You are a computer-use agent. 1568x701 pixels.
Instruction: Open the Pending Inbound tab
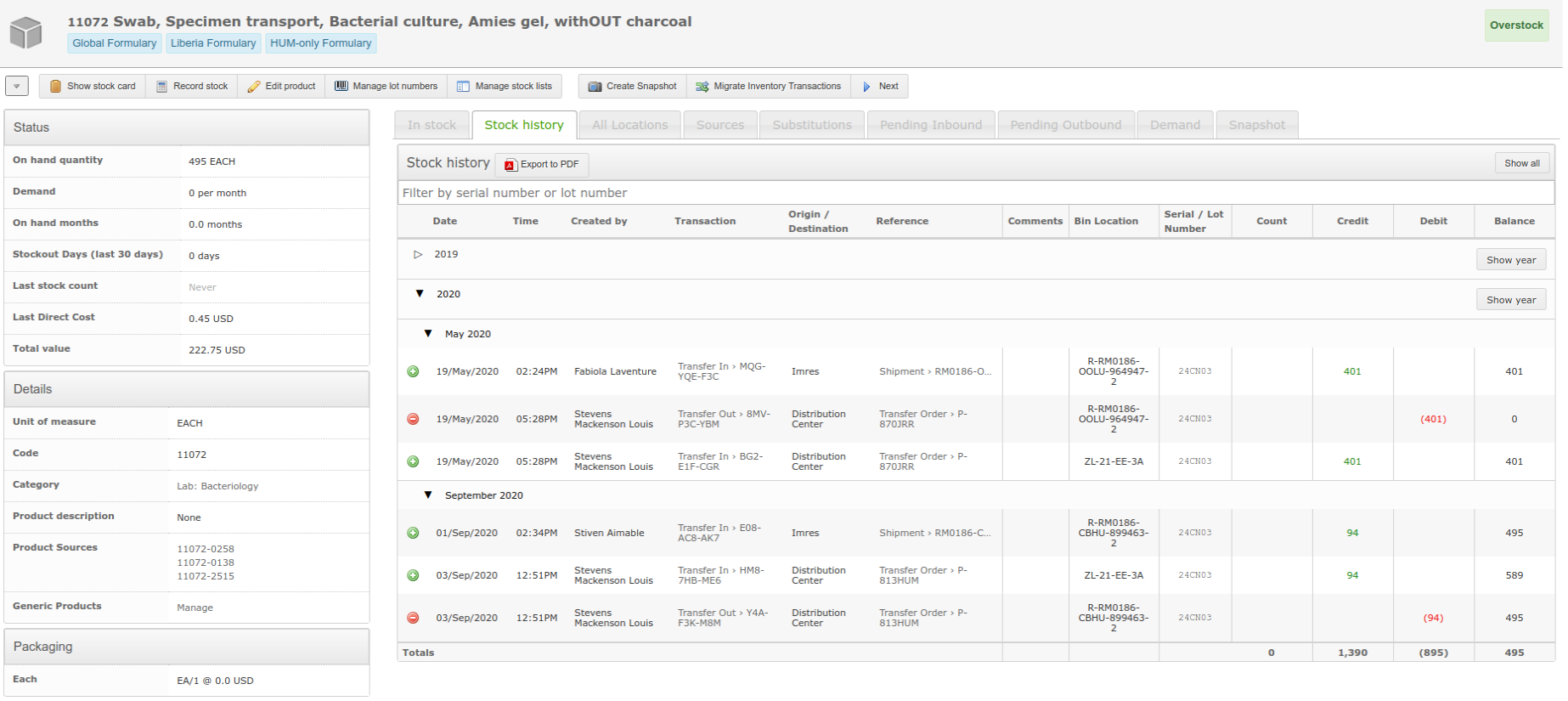coord(931,125)
